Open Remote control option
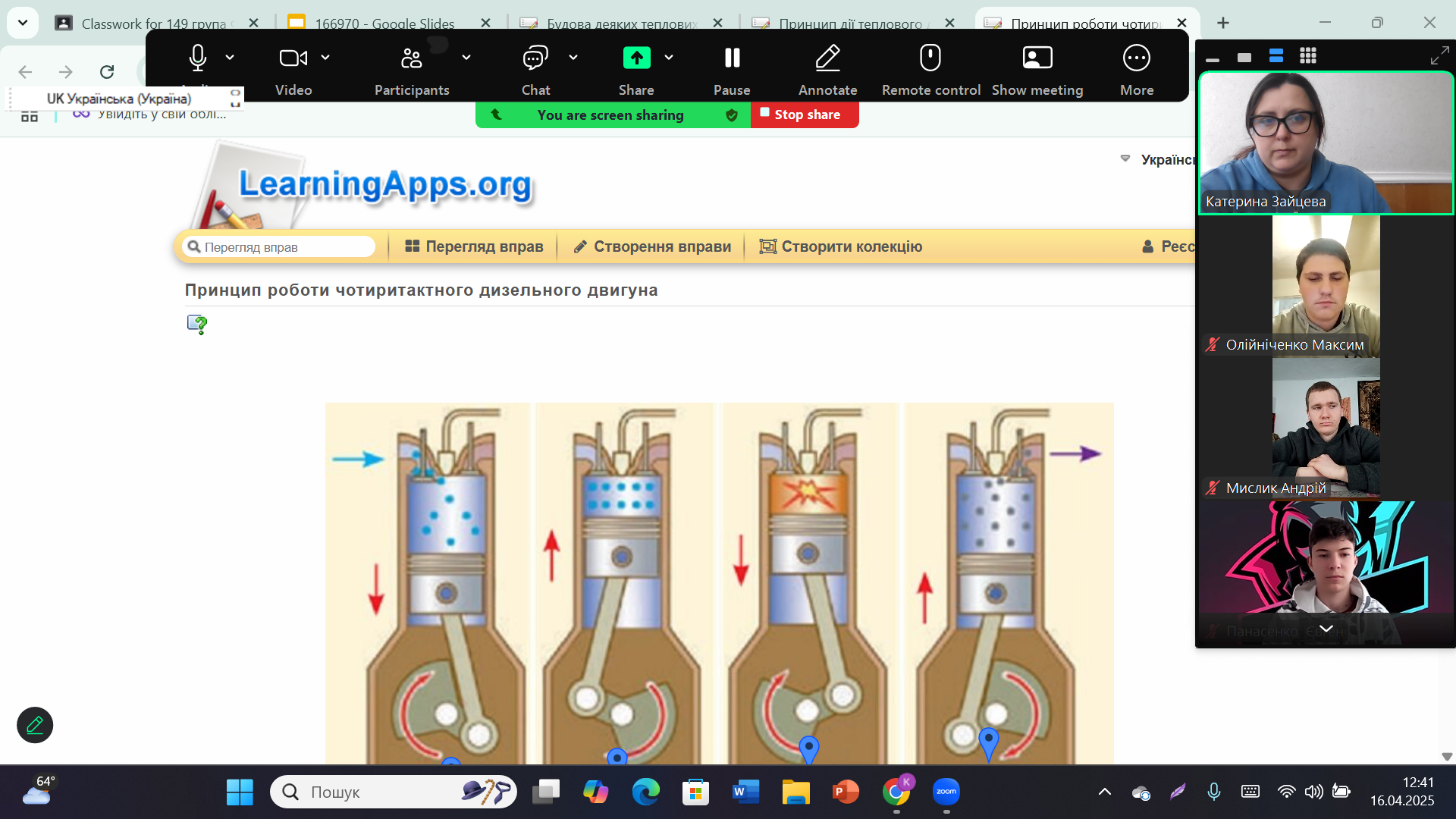 coord(930,70)
